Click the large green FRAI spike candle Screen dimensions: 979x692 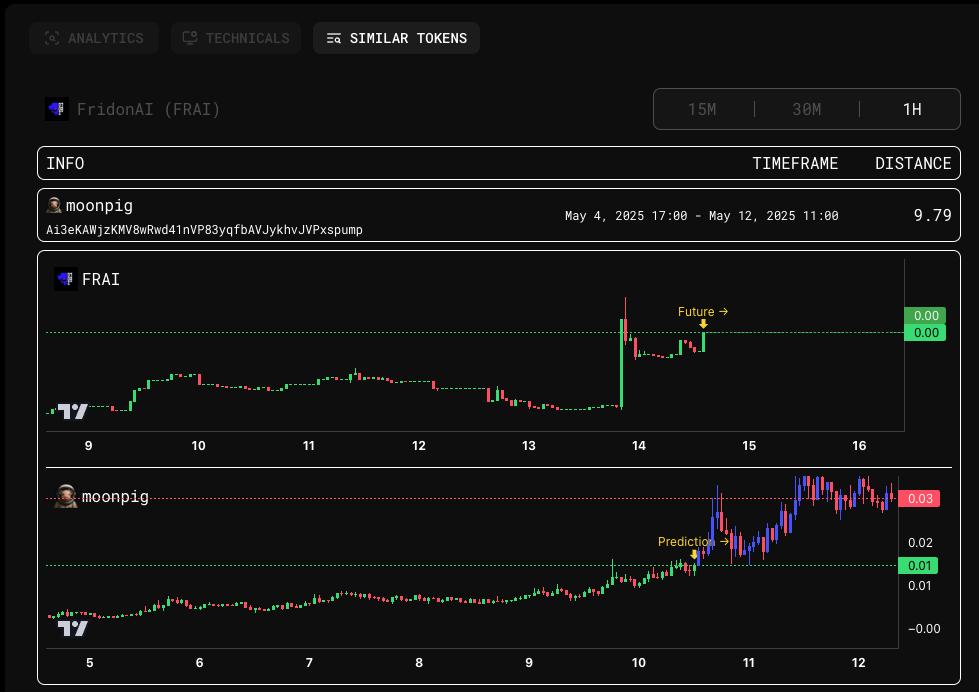click(622, 363)
